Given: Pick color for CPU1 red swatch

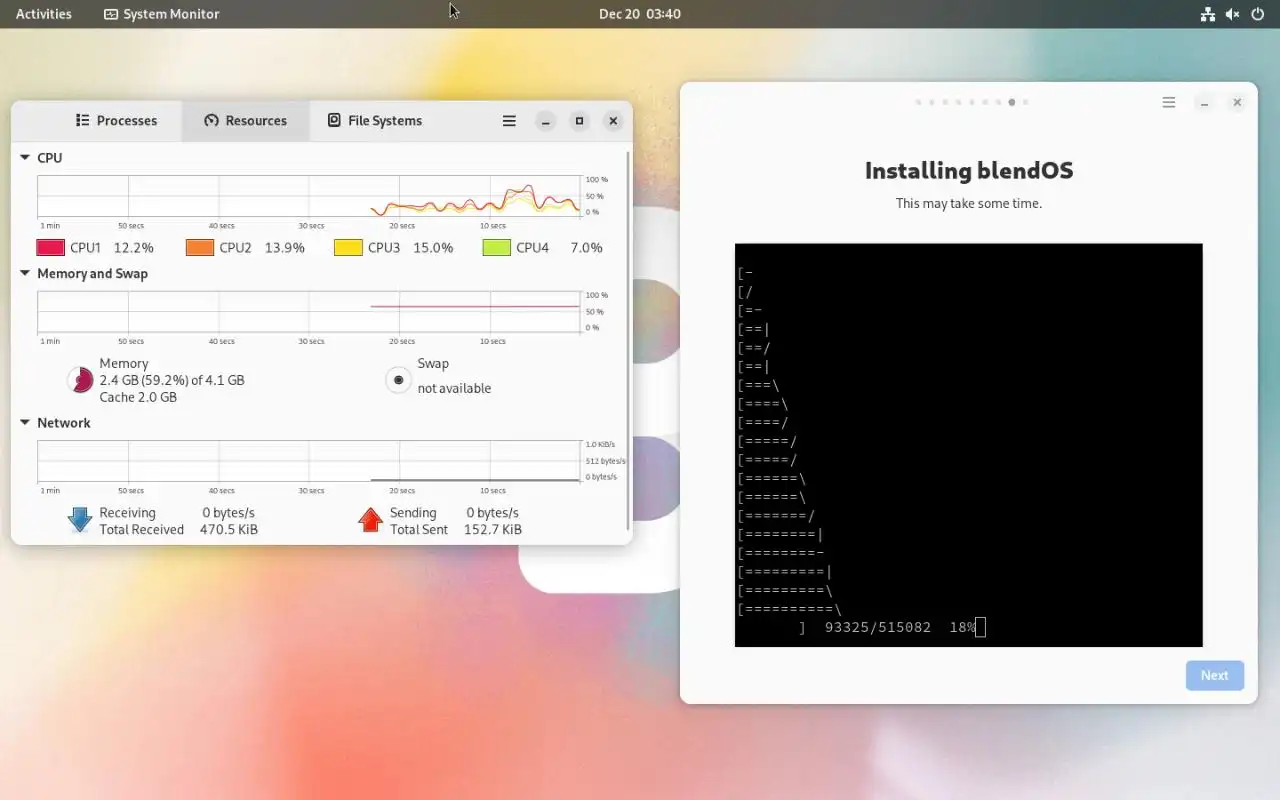Looking at the screenshot, I should (x=50, y=248).
